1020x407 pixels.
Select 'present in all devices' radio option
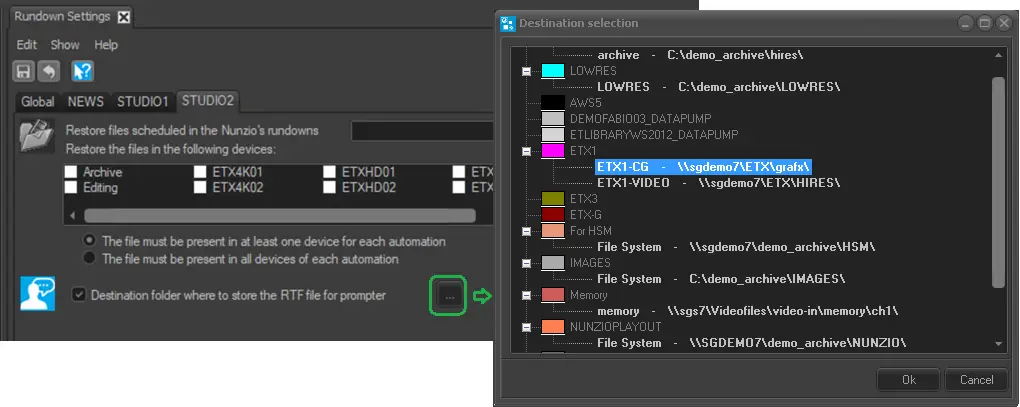90,259
